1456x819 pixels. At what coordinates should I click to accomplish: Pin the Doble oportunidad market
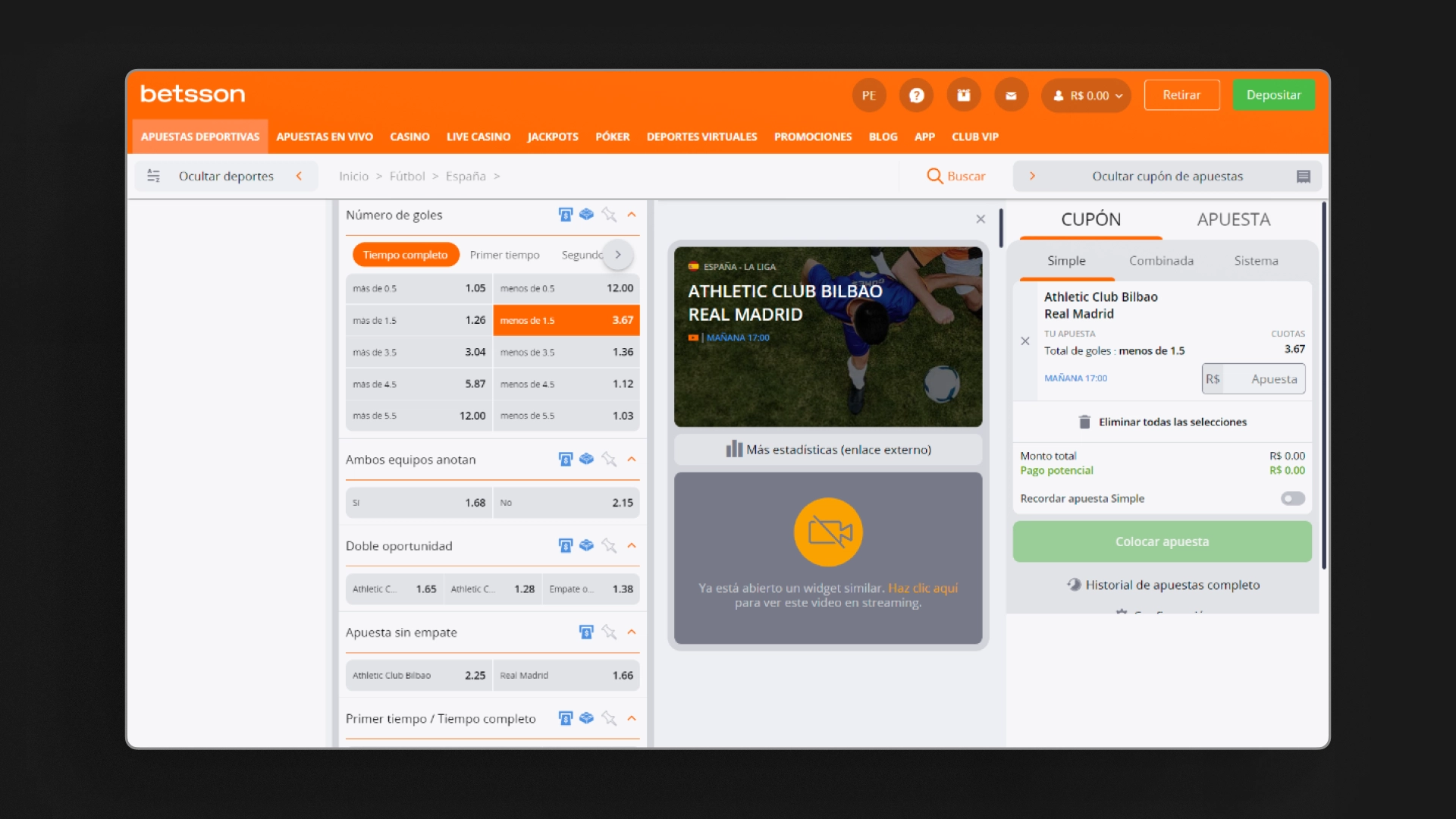(x=609, y=546)
